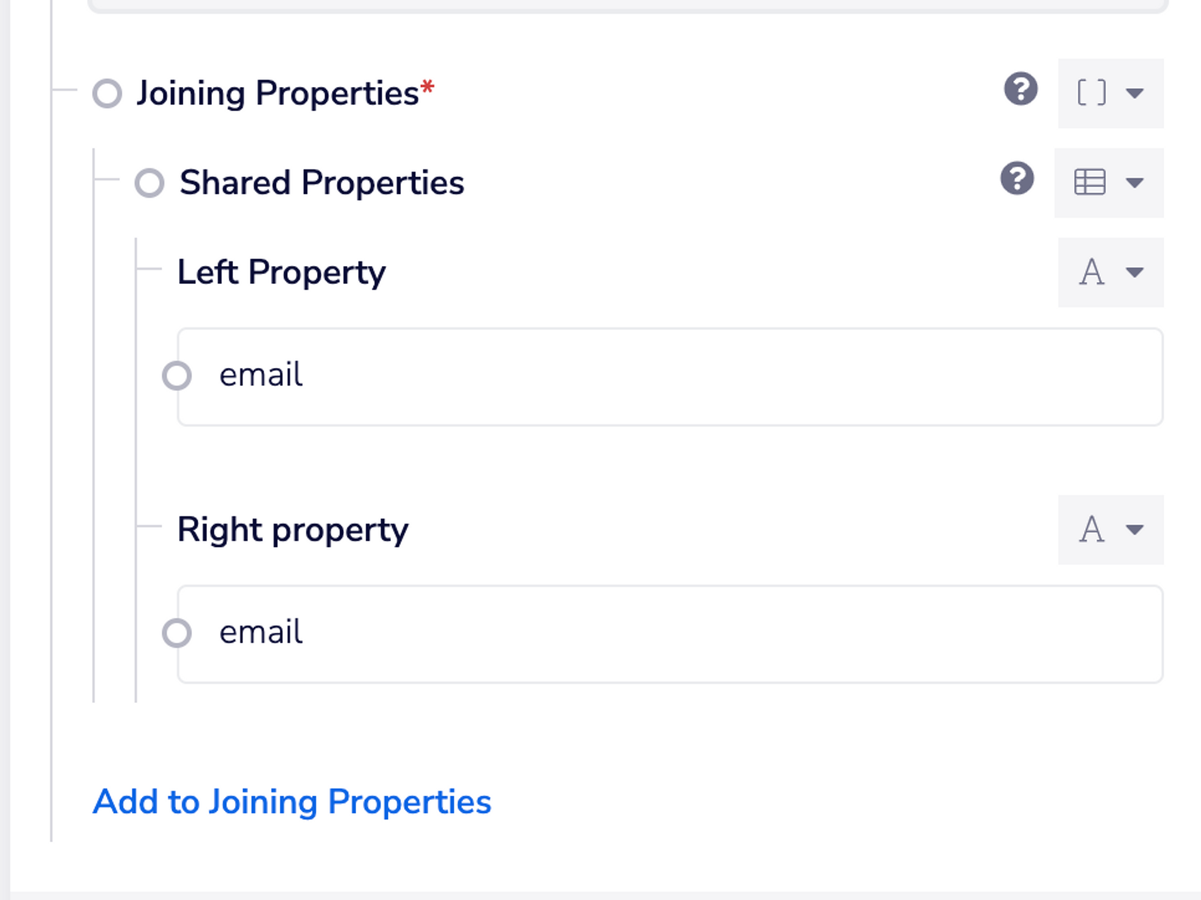Screen dimensions: 1201x900
Task: Expand the Right property type dropdown arrow
Action: (1135, 529)
